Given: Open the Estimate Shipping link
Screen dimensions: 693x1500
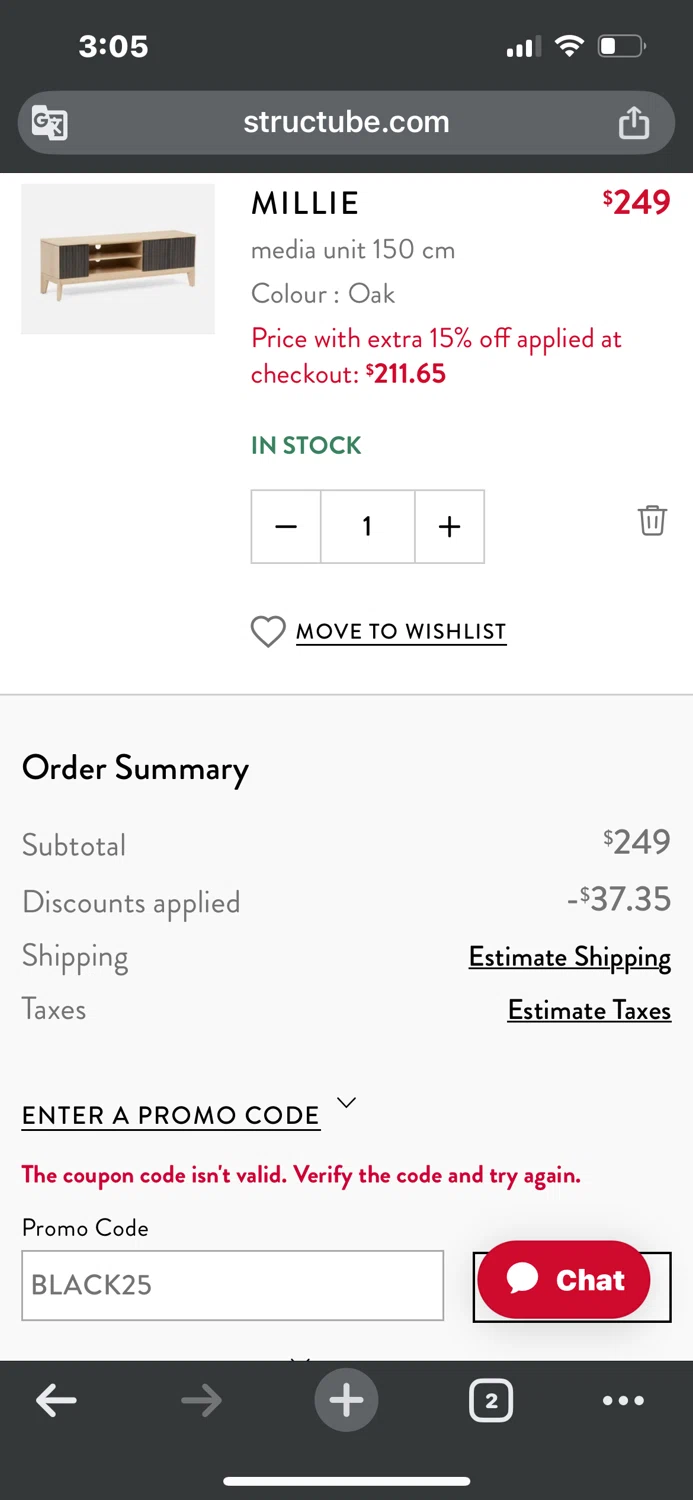Looking at the screenshot, I should [570, 957].
